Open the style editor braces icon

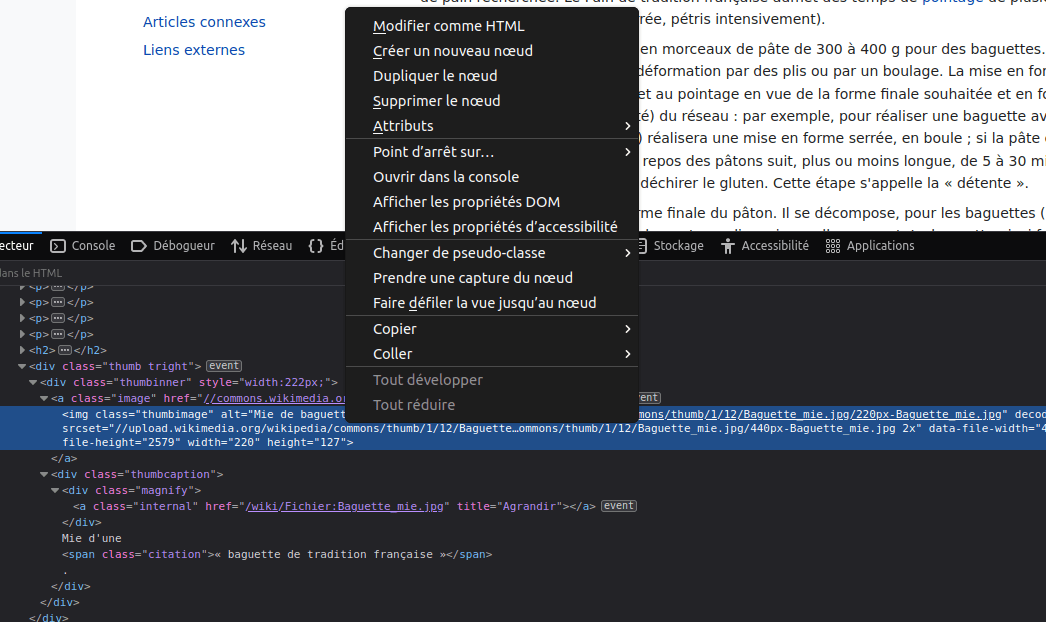(316, 246)
